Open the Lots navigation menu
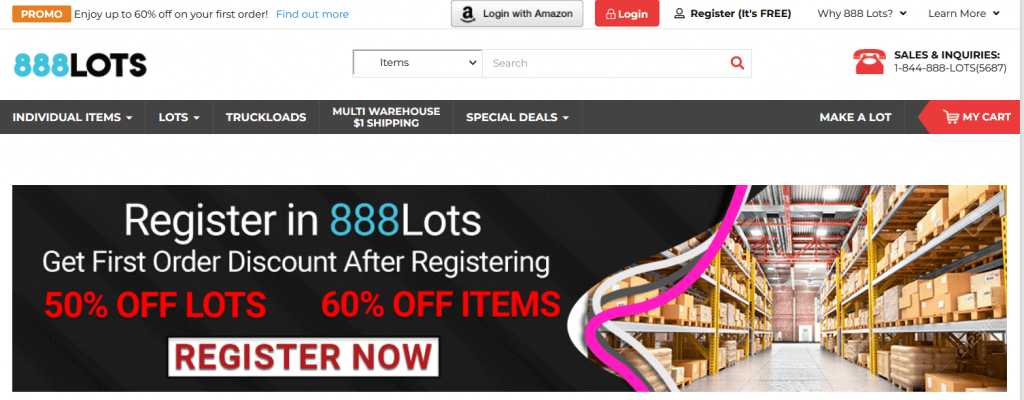 pyautogui.click(x=179, y=117)
